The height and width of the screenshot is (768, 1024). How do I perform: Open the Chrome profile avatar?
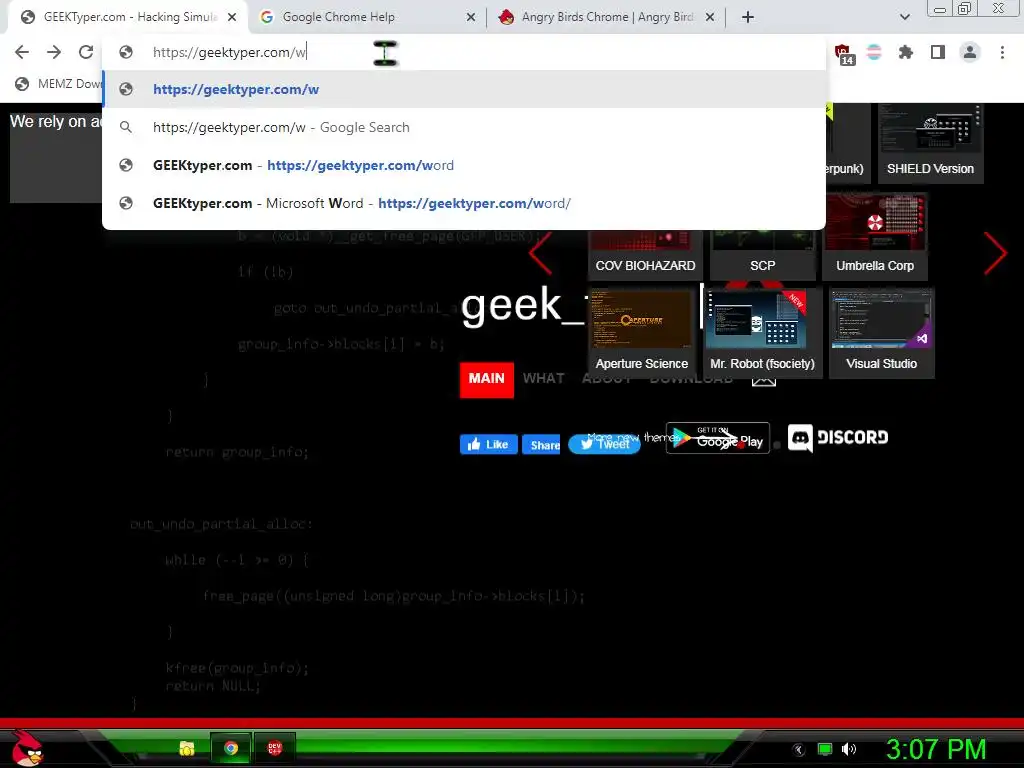[x=970, y=52]
